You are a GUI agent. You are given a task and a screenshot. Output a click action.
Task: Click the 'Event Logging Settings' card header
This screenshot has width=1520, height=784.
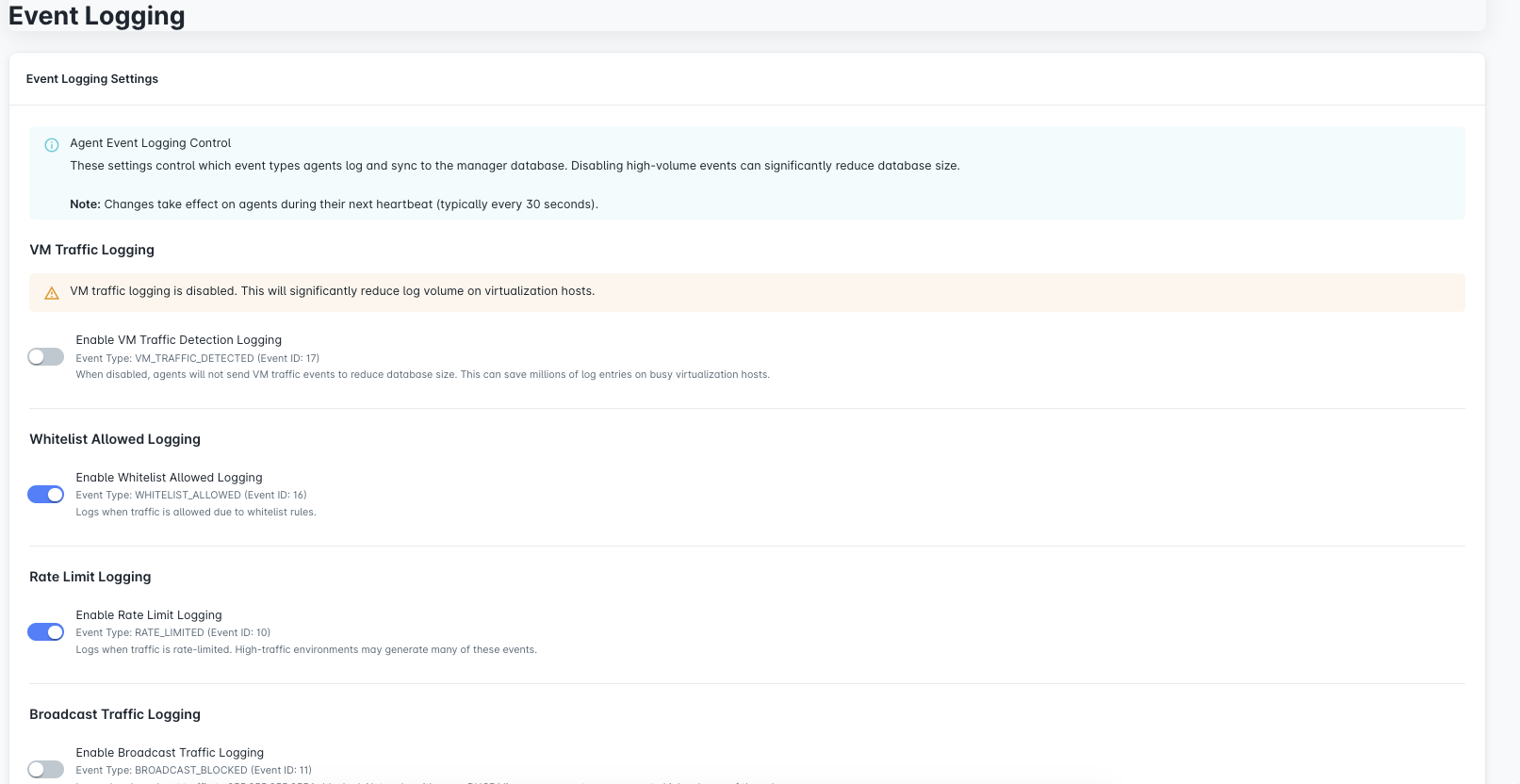[92, 79]
